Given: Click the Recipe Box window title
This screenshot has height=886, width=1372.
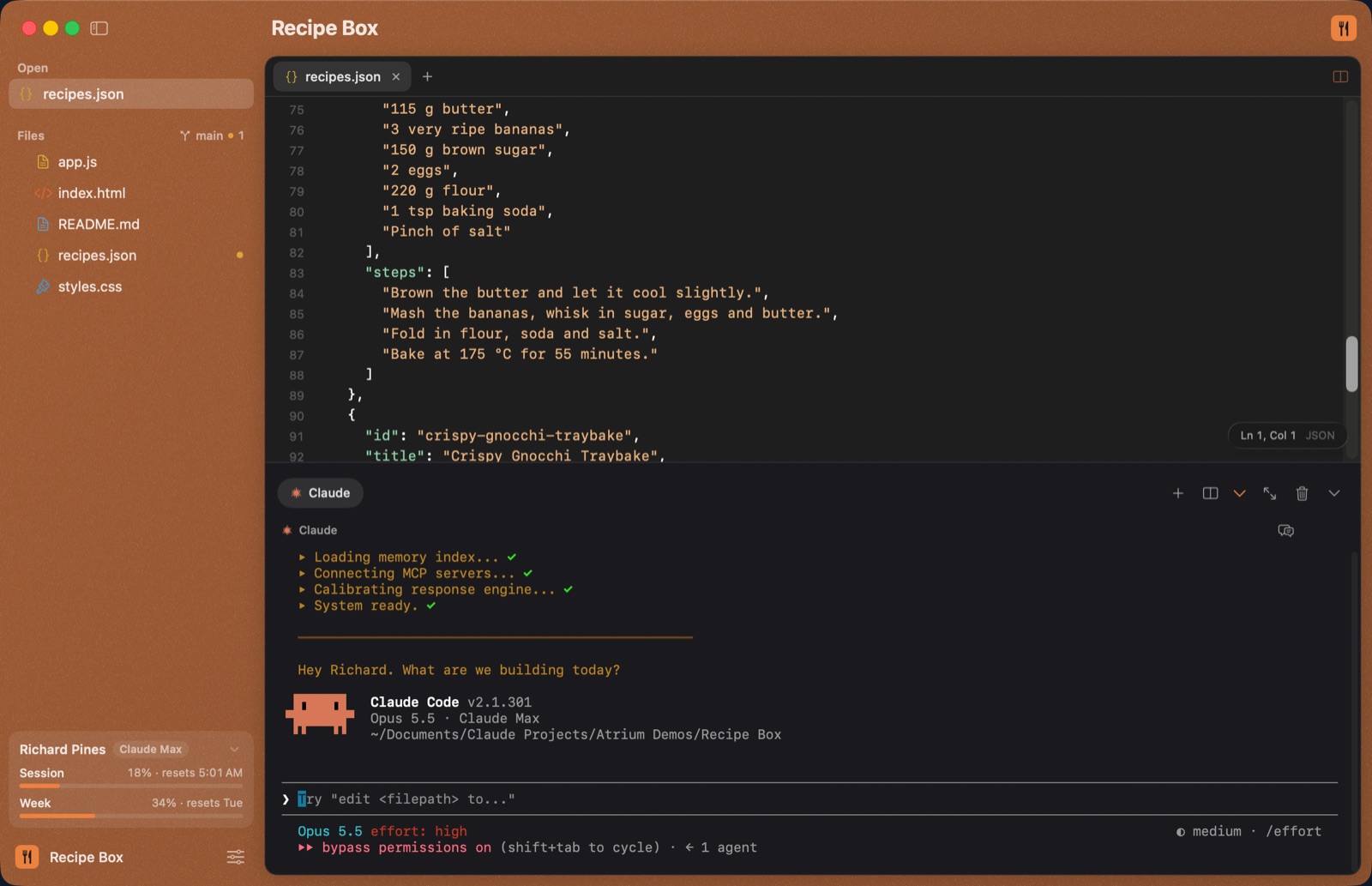Looking at the screenshot, I should coord(325,28).
